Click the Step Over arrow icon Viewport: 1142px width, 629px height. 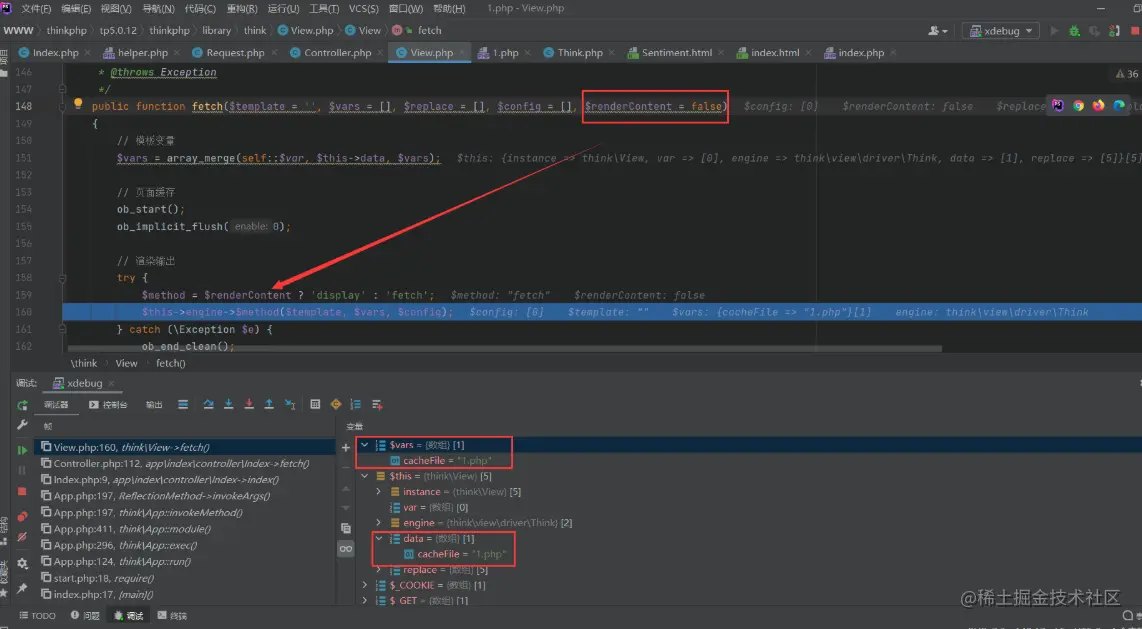(x=209, y=405)
